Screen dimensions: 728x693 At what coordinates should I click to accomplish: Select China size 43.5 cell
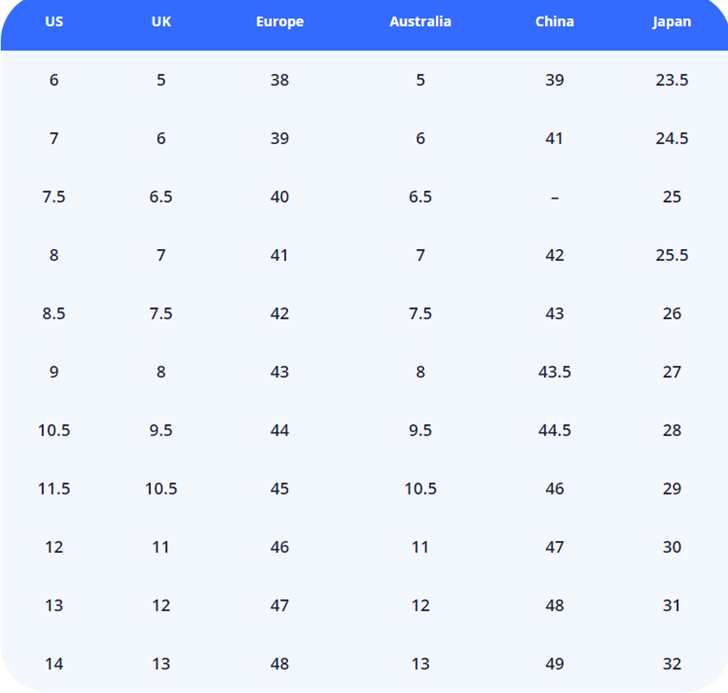click(x=554, y=372)
